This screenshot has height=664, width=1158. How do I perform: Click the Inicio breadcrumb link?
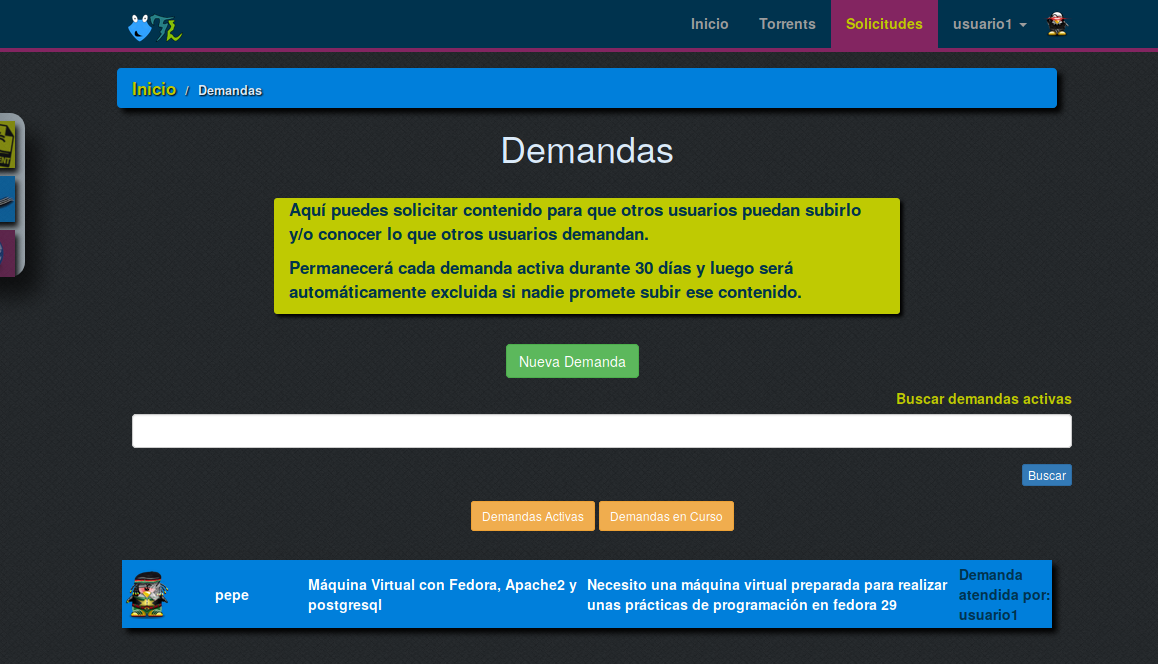[x=154, y=89]
